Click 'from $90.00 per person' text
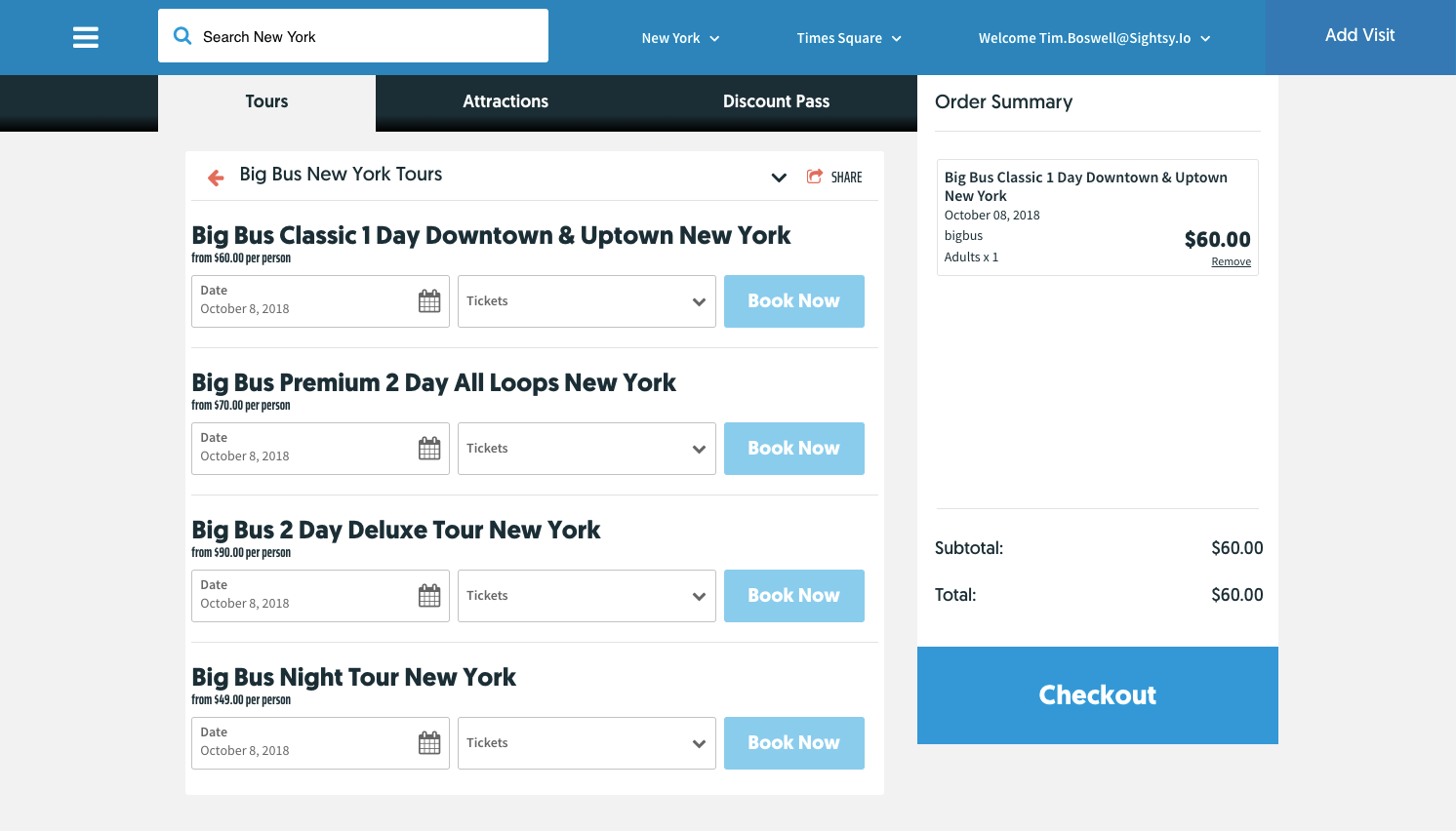The image size is (1456, 831). tap(241, 553)
